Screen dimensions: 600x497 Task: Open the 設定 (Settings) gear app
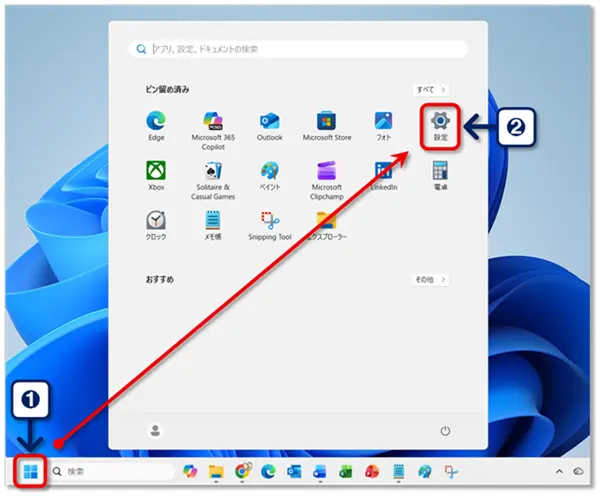pyautogui.click(x=440, y=125)
